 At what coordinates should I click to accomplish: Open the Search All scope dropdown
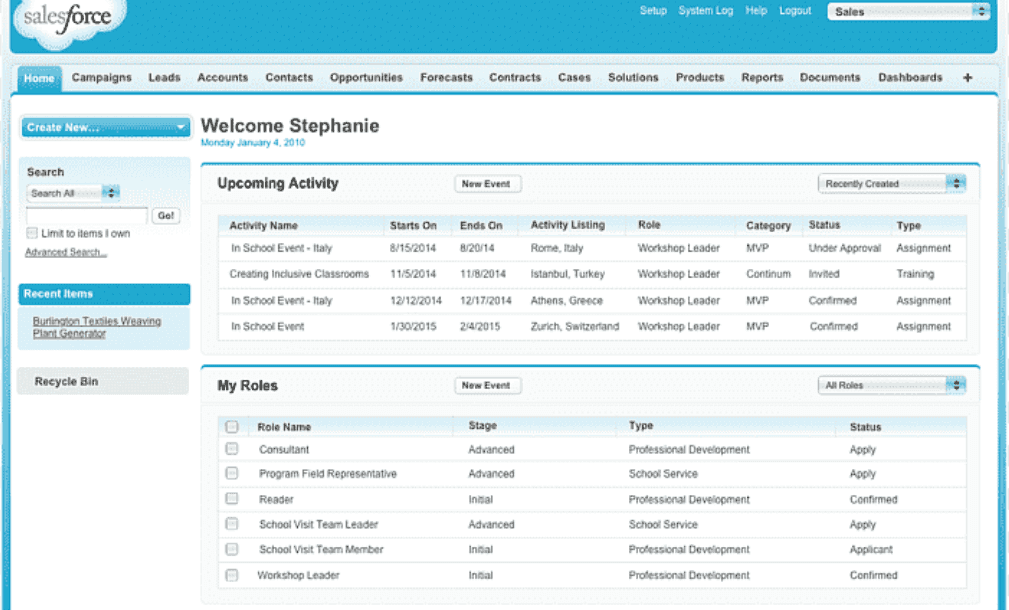coord(74,193)
